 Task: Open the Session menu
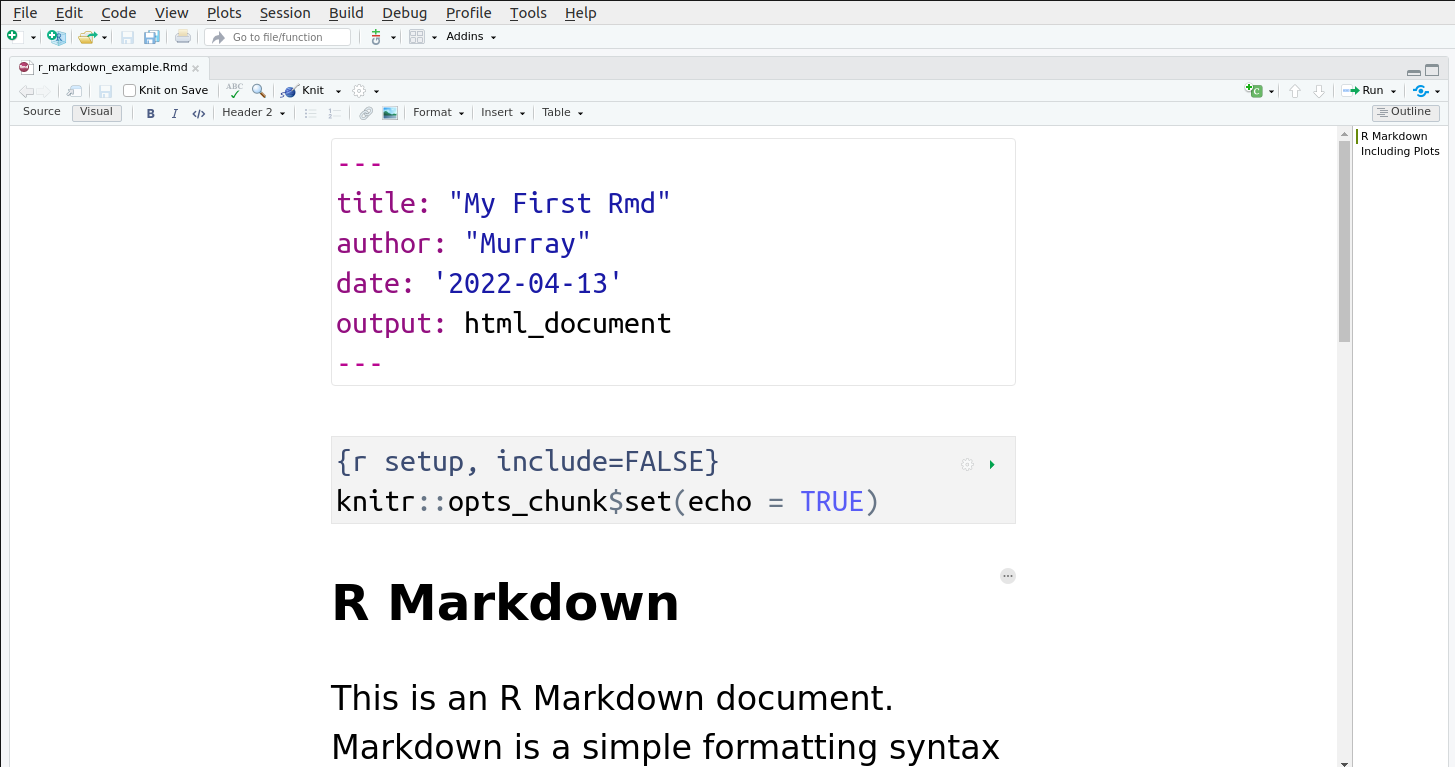(285, 13)
